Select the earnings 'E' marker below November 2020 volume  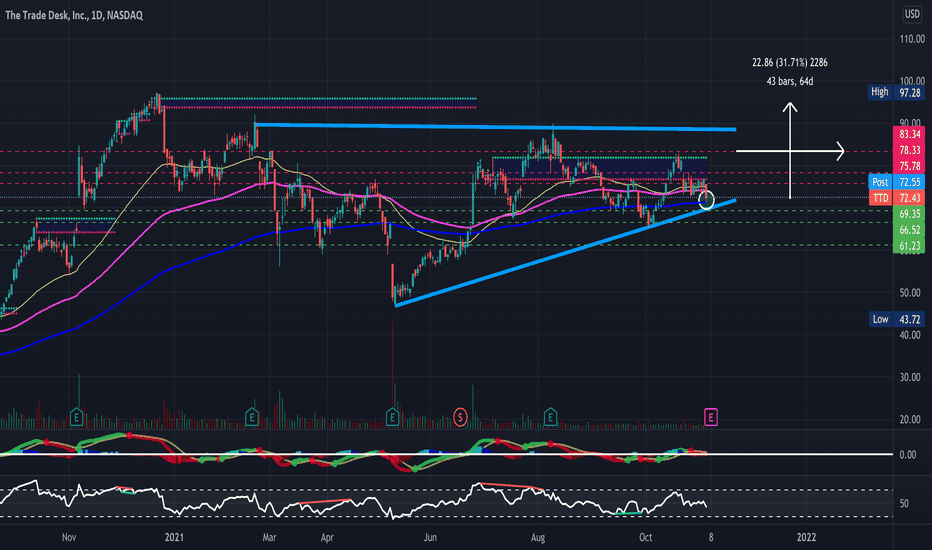76,417
